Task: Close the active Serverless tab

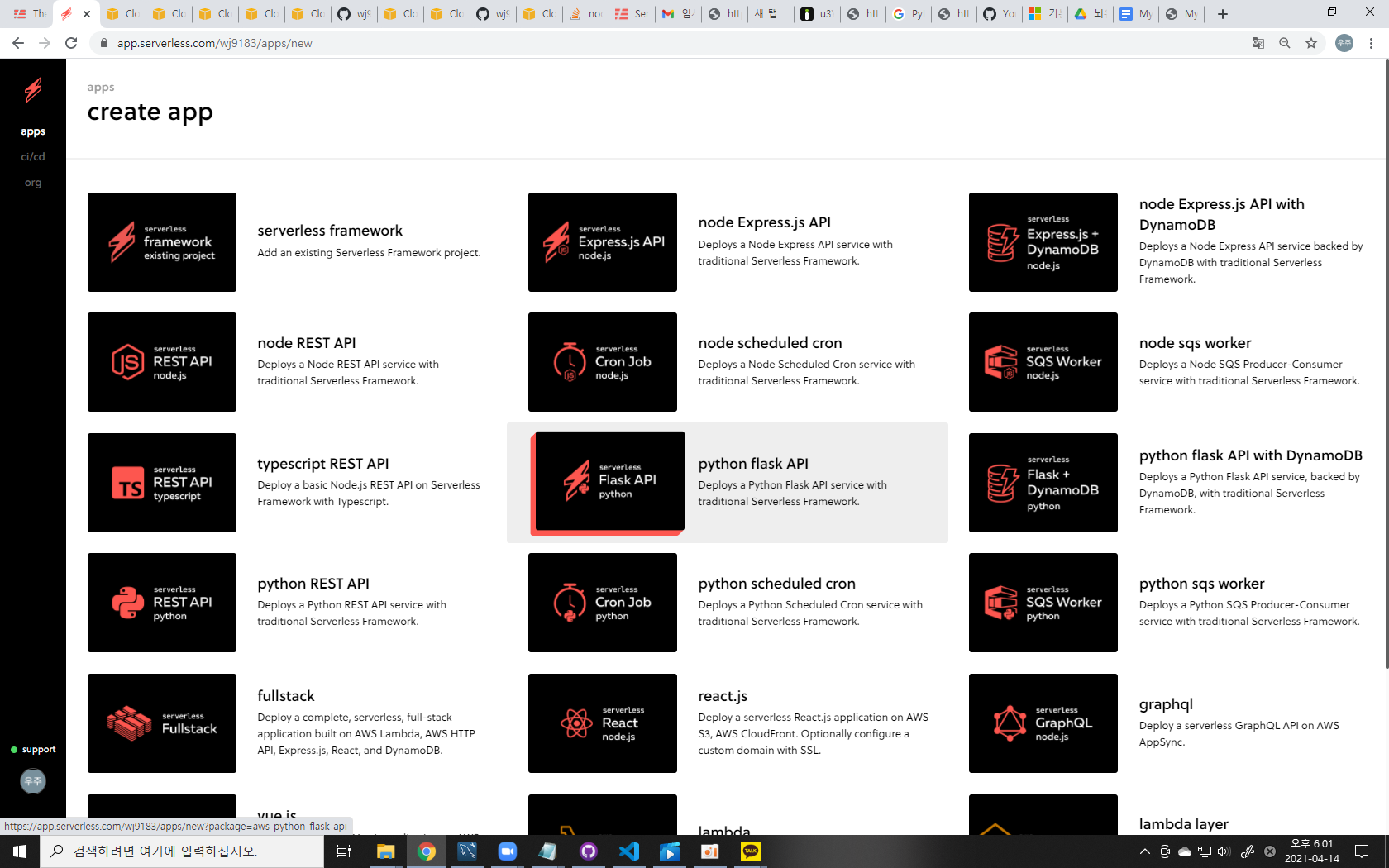Action: [87, 14]
